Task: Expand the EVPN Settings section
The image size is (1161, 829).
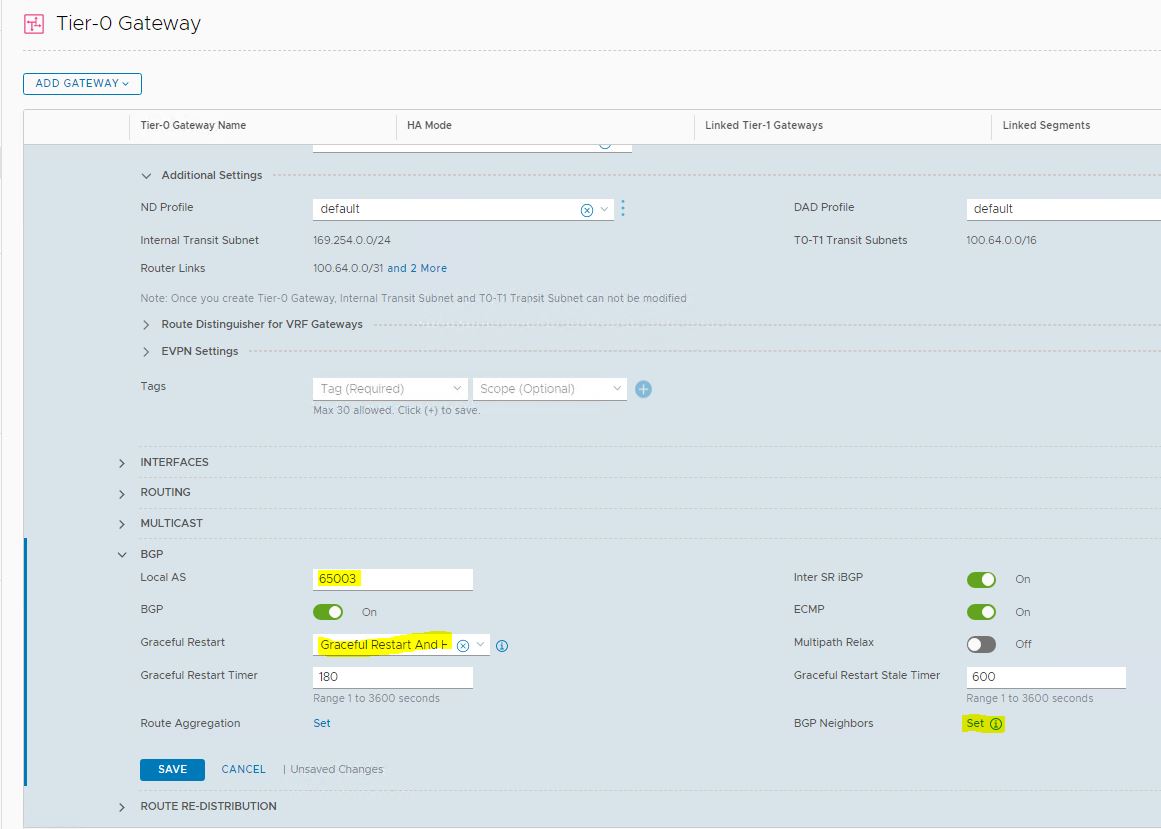Action: click(x=146, y=352)
